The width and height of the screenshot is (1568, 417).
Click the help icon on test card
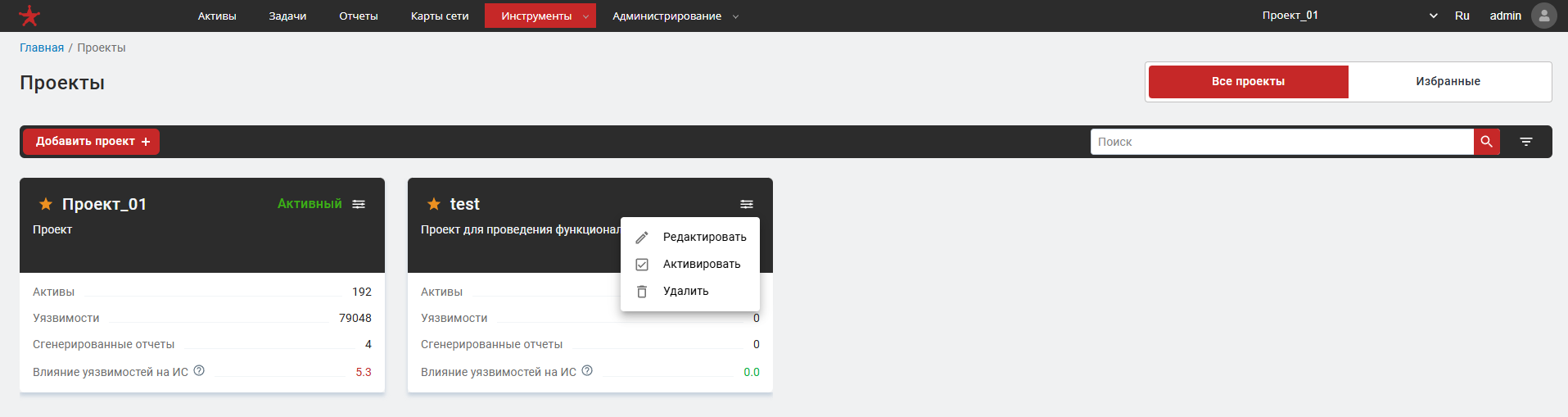coord(587,370)
